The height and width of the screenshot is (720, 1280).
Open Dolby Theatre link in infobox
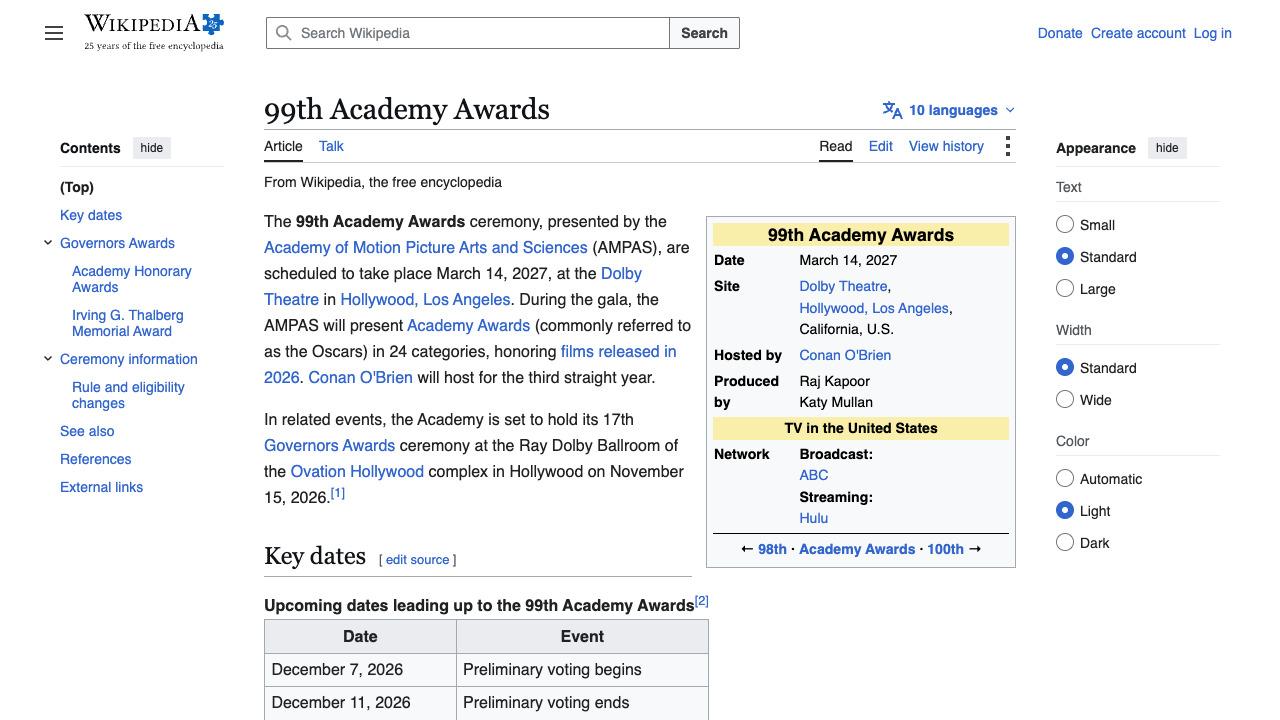[x=843, y=286]
